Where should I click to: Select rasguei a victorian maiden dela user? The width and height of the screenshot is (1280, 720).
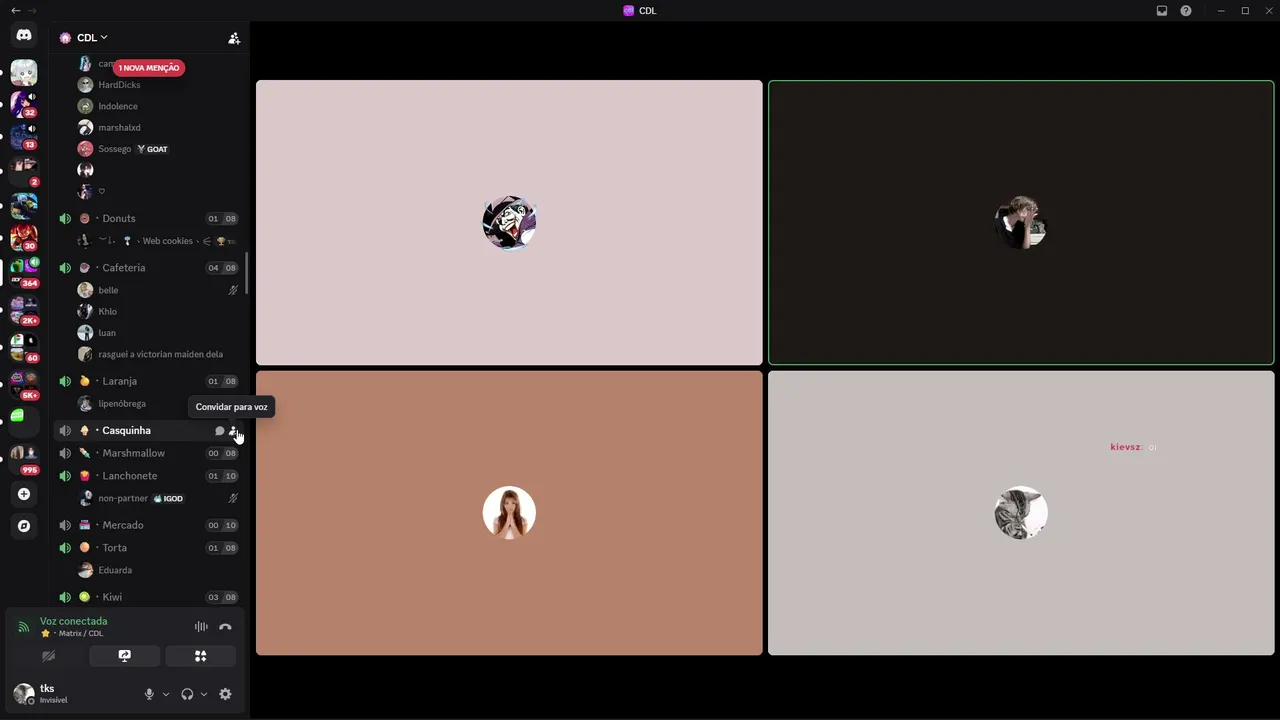(x=158, y=354)
